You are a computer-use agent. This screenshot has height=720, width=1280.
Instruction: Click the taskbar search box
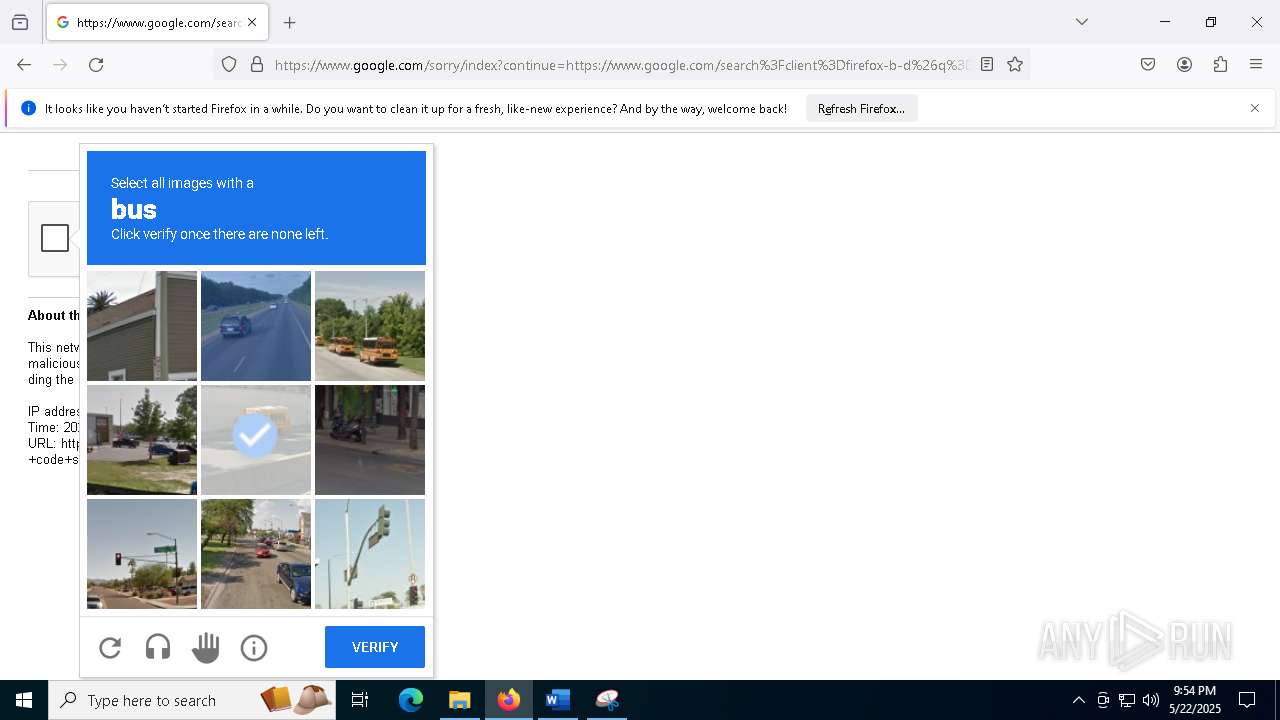pos(192,700)
